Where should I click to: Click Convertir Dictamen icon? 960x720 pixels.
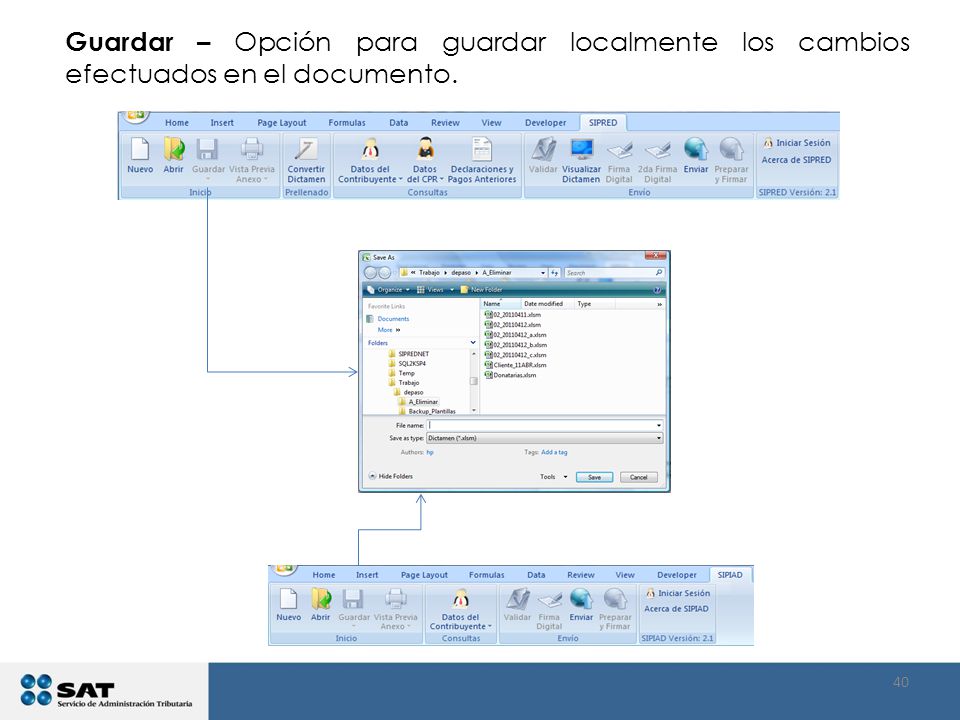(306, 149)
